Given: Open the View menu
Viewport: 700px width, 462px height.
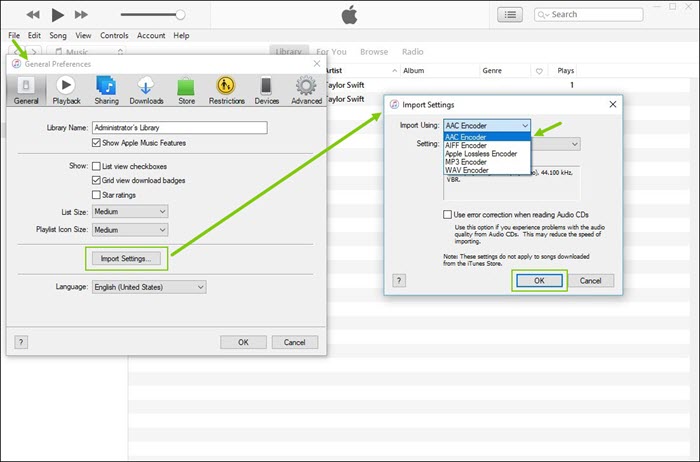Looking at the screenshot, I should pos(83,35).
